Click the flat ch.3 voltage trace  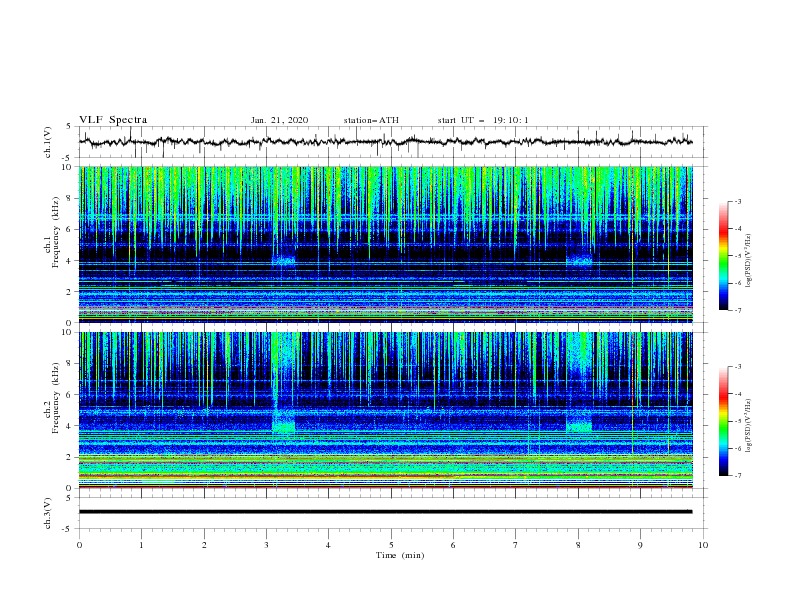point(385,512)
